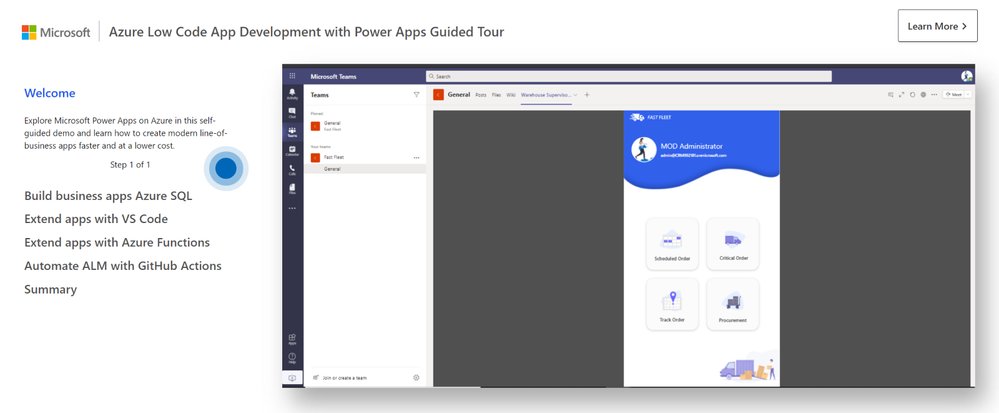The width and height of the screenshot is (999, 413).
Task: Switch to the Wiki tab
Action: tap(511, 94)
